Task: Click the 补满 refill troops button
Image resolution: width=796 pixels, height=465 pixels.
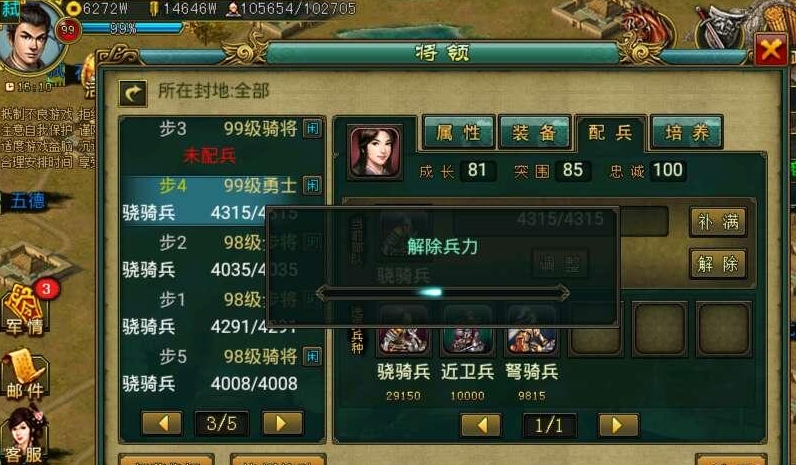Action: (x=718, y=222)
